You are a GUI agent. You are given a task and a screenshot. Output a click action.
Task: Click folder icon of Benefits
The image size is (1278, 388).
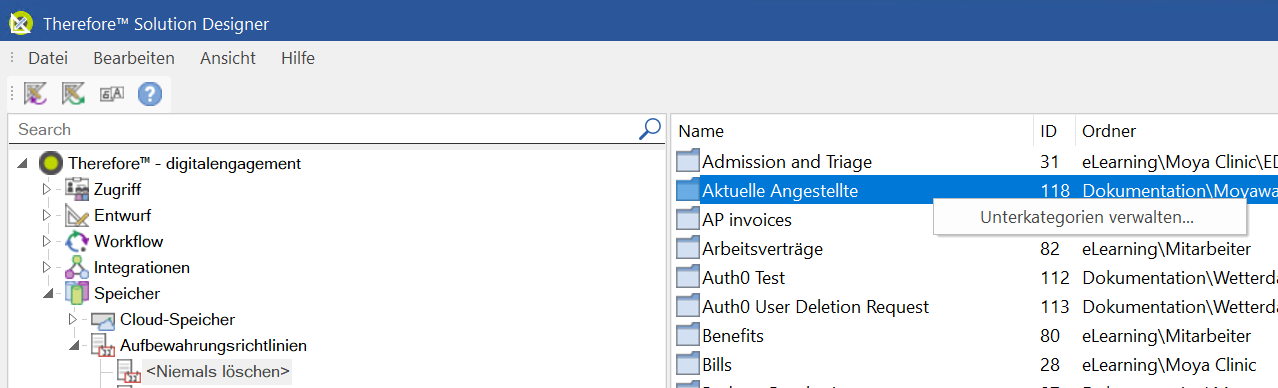(687, 335)
